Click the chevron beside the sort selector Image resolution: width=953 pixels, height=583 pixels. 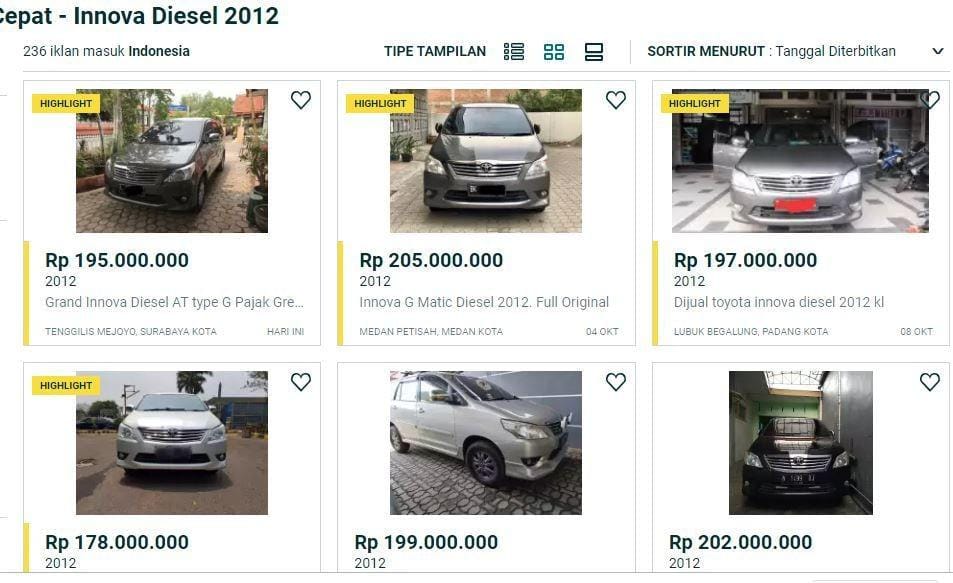pyautogui.click(x=938, y=51)
